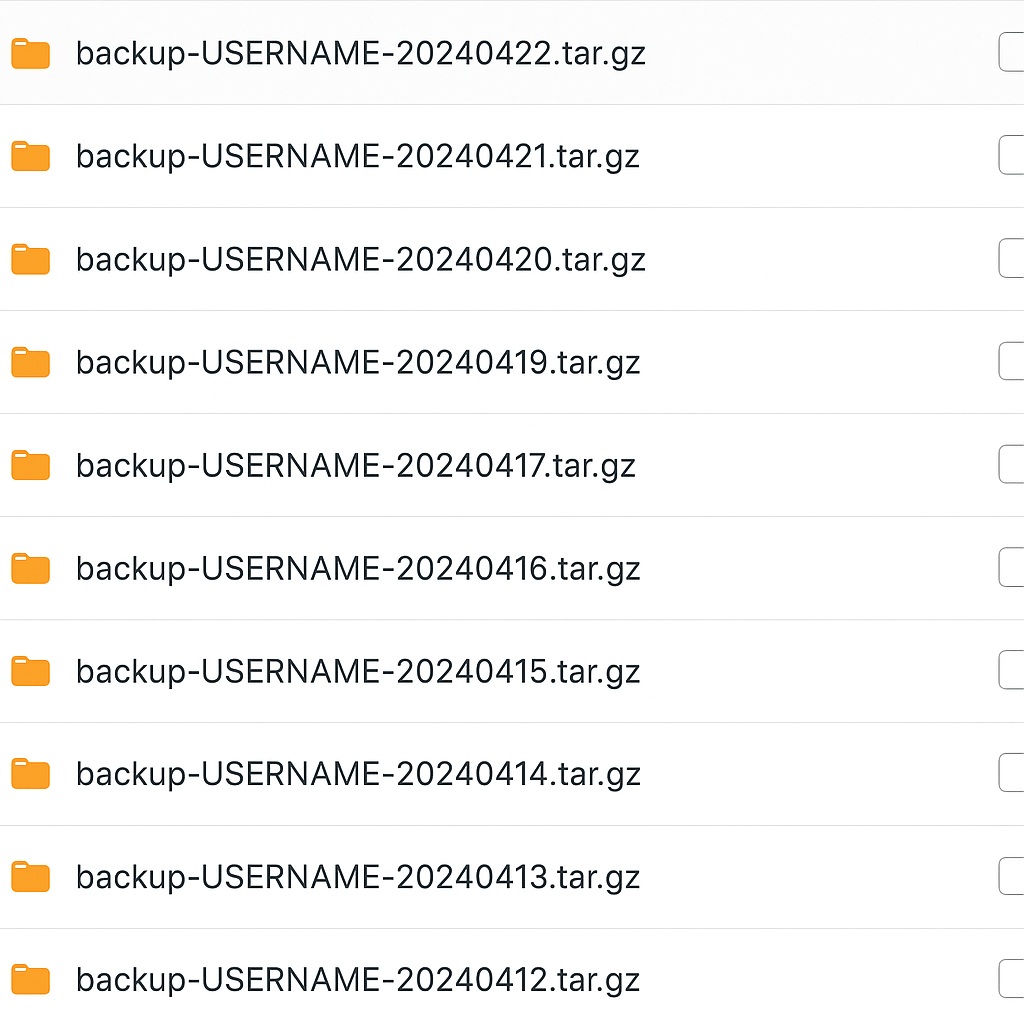Click the folder icon for backup-USERNAME-20240413.tar.gz
Viewport: 1024px width, 1024px height.
pyautogui.click(x=30, y=877)
